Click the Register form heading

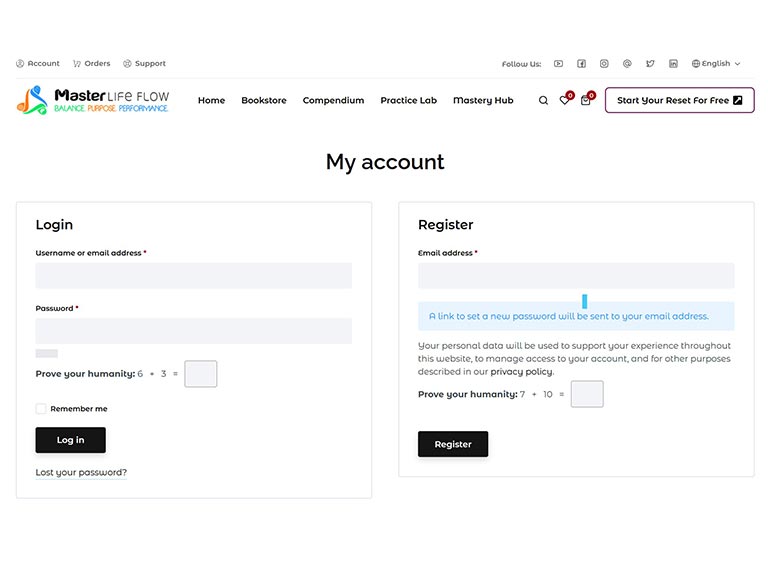coord(446,225)
